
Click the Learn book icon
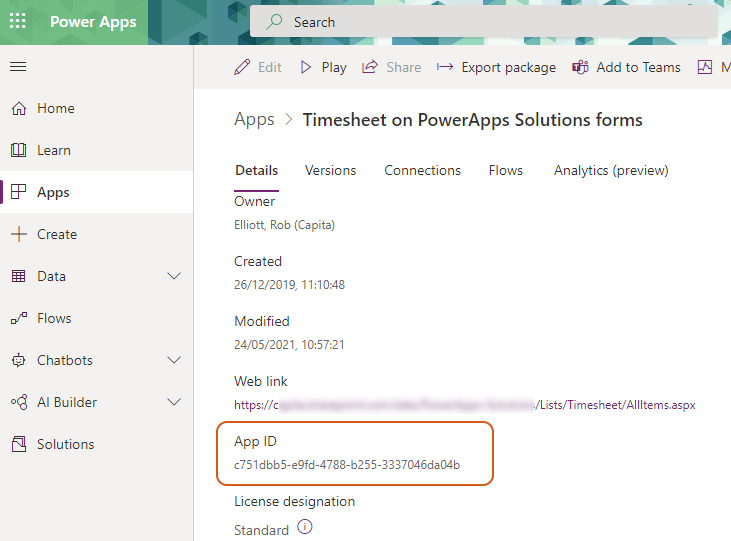[19, 150]
